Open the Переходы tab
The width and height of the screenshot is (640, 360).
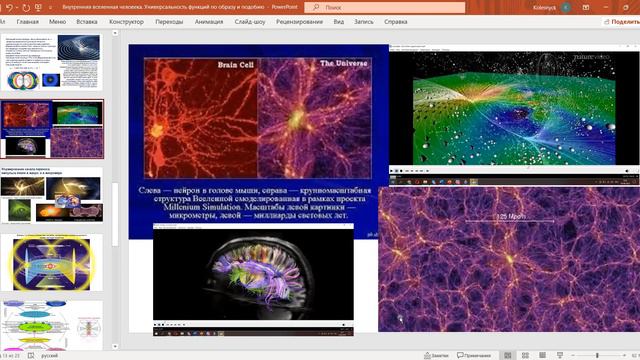tap(169, 22)
